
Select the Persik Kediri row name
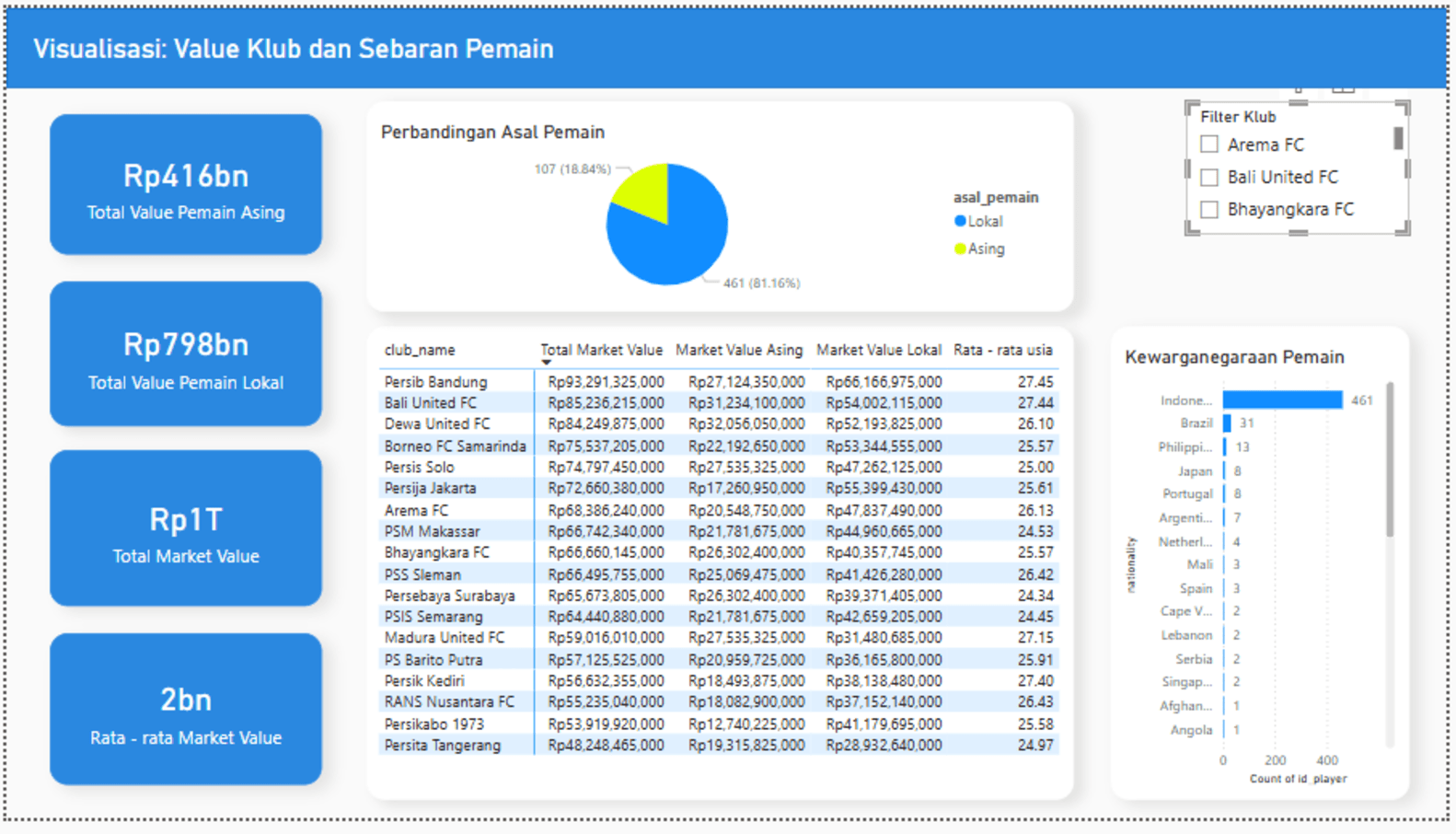(424, 681)
